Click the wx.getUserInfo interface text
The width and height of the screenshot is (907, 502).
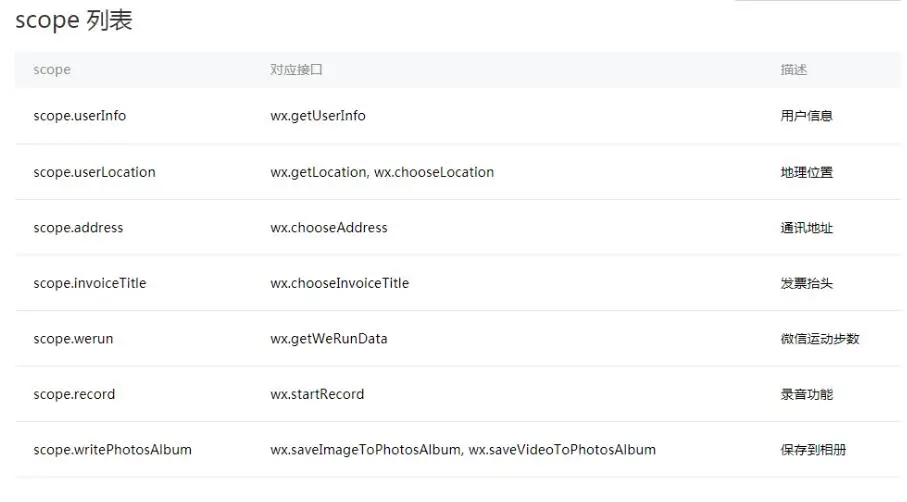tap(318, 116)
